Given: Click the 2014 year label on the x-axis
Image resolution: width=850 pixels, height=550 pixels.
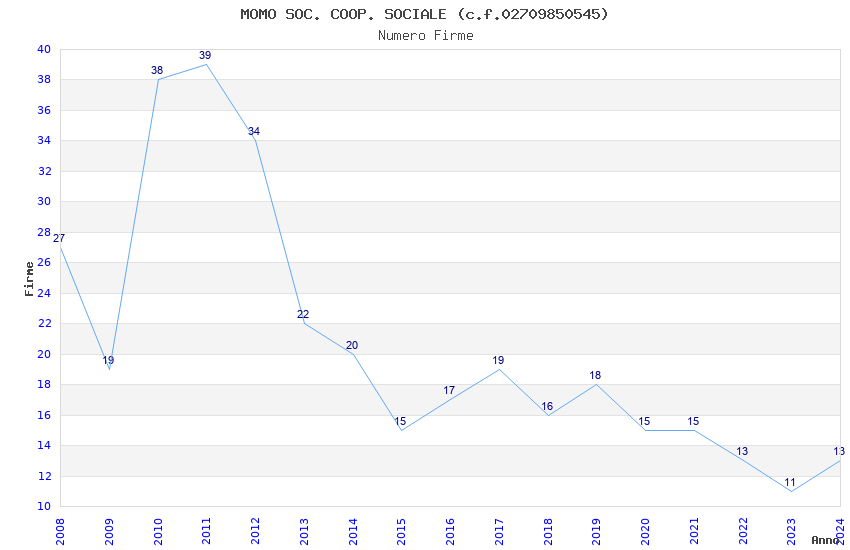Looking at the screenshot, I should (x=353, y=531).
